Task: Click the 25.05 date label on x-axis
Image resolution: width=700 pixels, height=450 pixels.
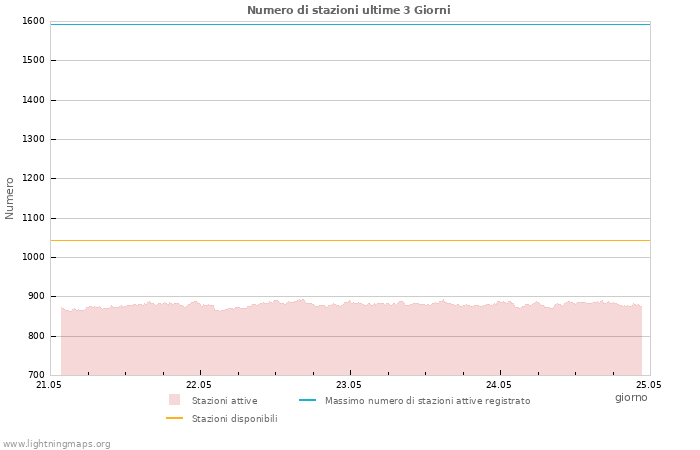Action: [x=649, y=384]
